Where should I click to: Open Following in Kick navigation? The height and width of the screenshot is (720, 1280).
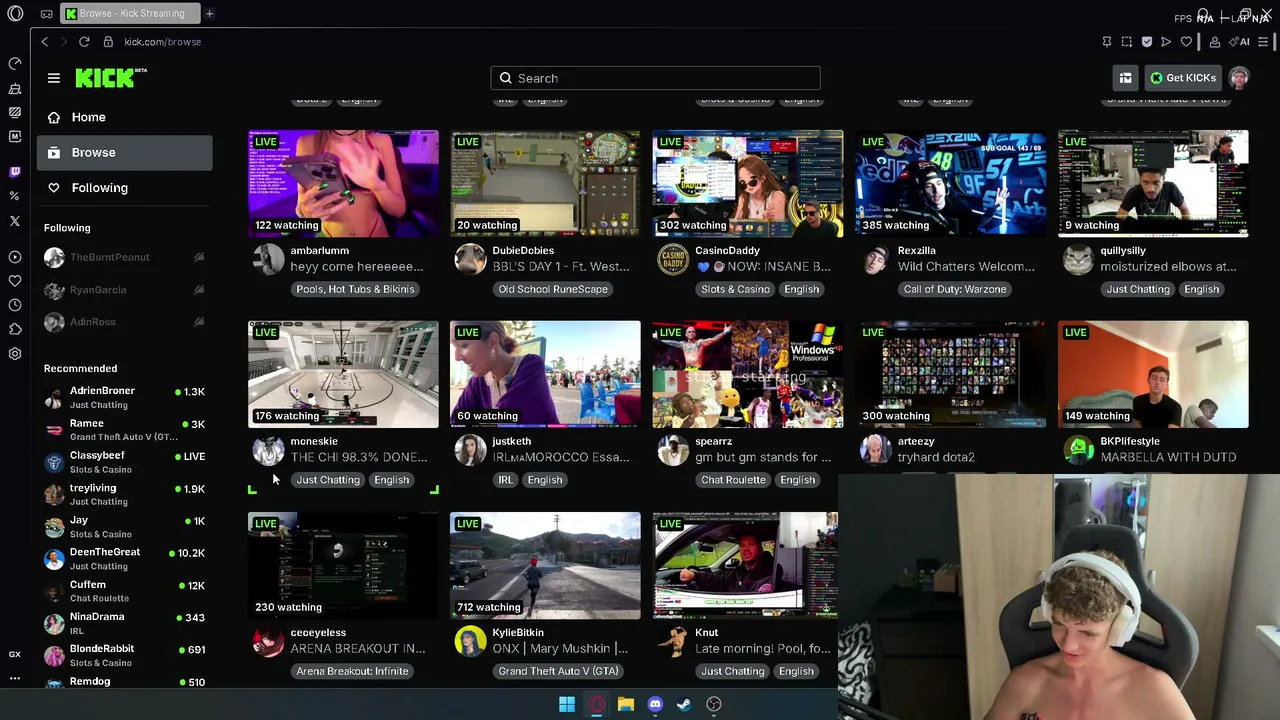click(125, 188)
